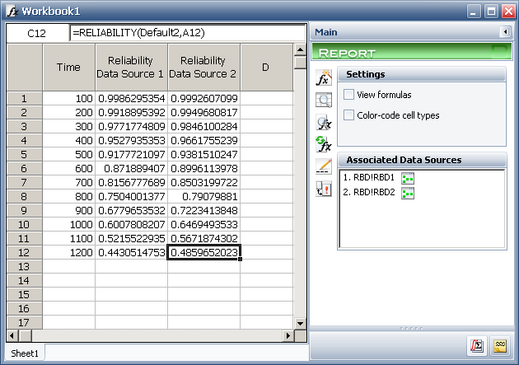Select data source 2. RBD!RBD2
Image resolution: width=519 pixels, height=365 pixels.
coord(369,192)
